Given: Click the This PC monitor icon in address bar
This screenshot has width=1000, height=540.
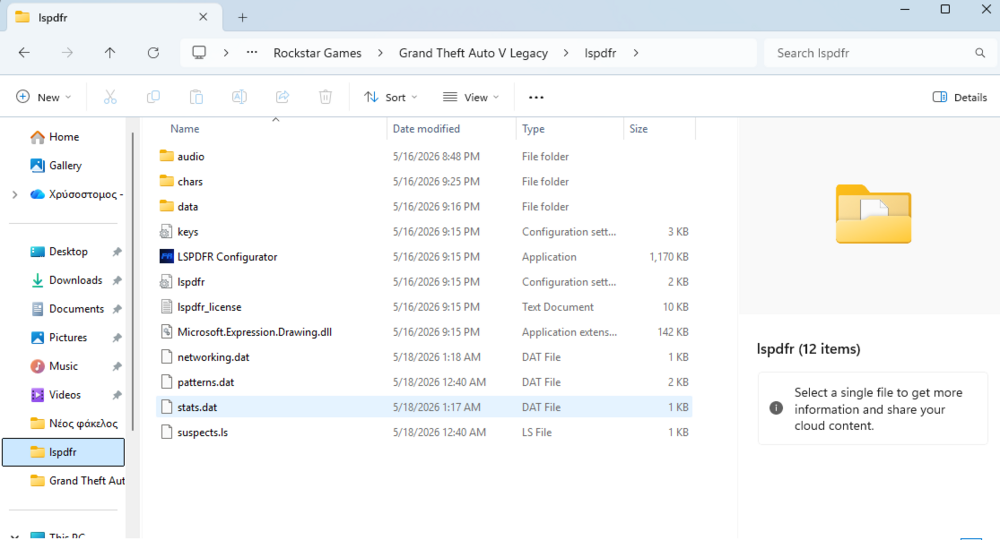Looking at the screenshot, I should pos(200,52).
